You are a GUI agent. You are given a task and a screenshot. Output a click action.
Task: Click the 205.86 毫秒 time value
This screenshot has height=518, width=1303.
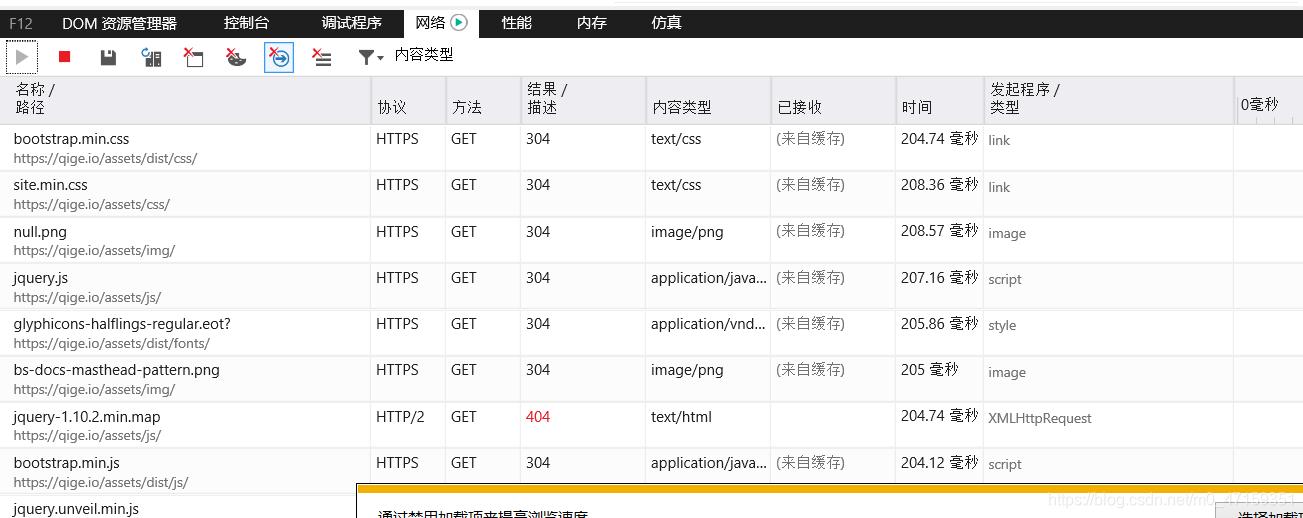pos(939,323)
